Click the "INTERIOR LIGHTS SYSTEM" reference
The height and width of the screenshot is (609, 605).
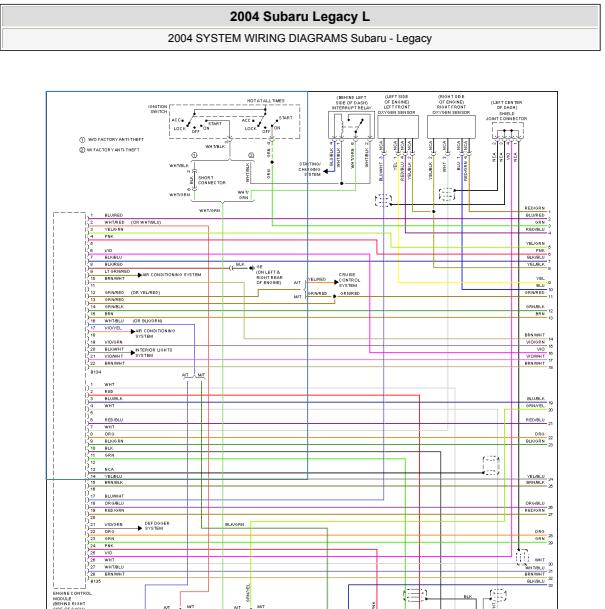coord(153,353)
